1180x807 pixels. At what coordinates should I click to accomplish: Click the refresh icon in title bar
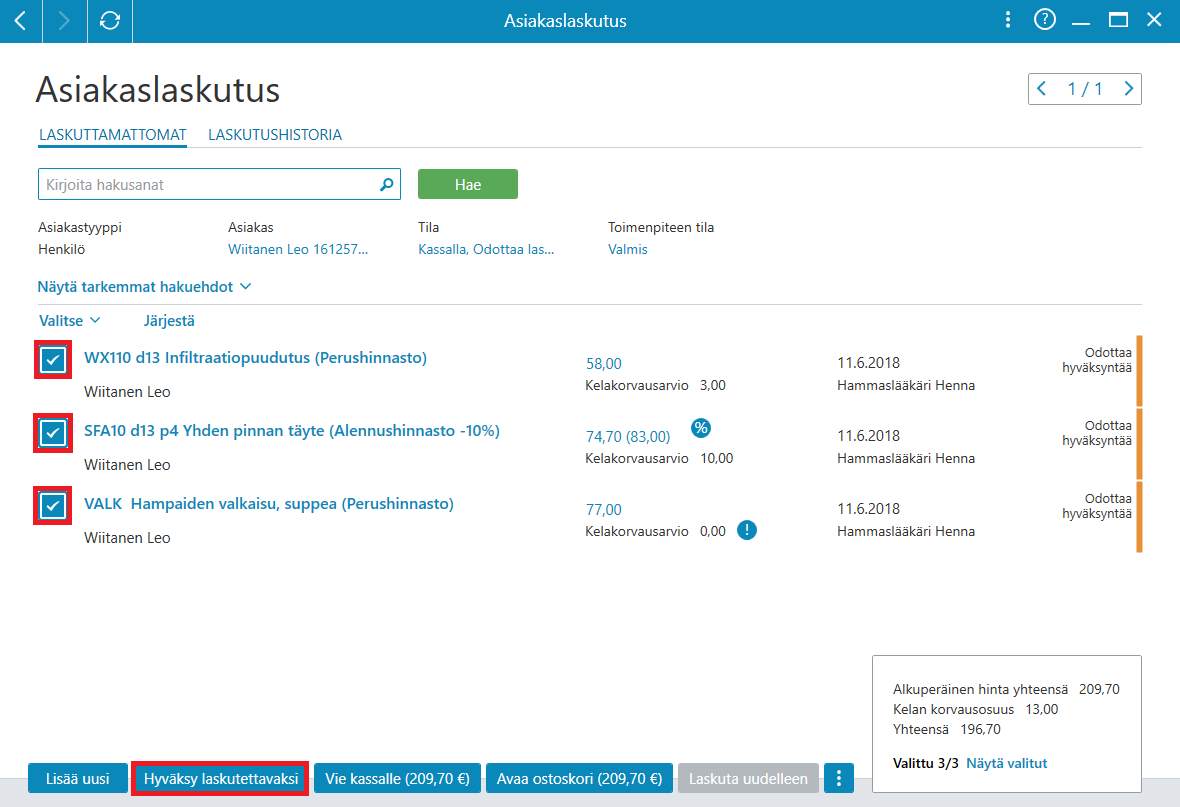[x=110, y=20]
